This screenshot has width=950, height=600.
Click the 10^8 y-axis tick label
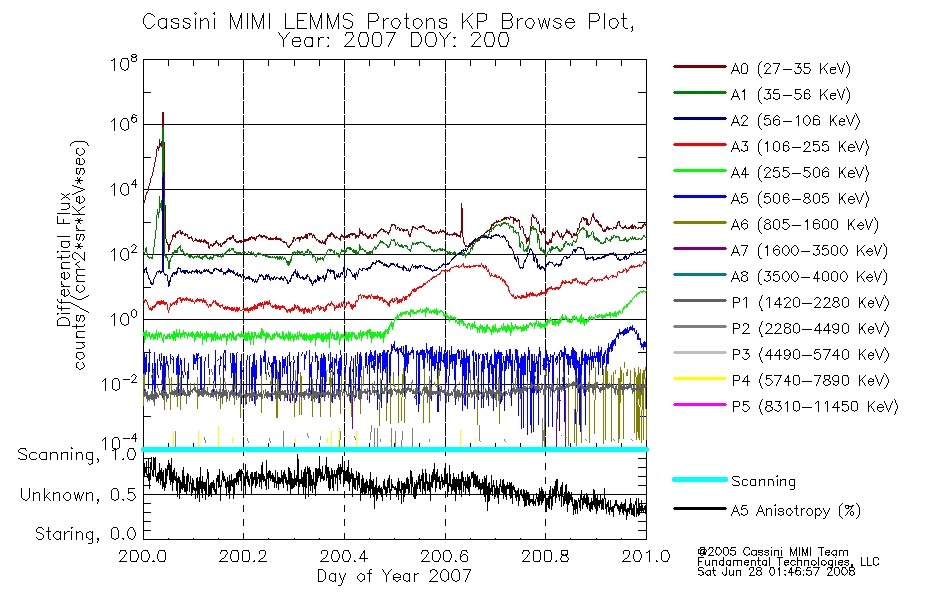coord(124,64)
